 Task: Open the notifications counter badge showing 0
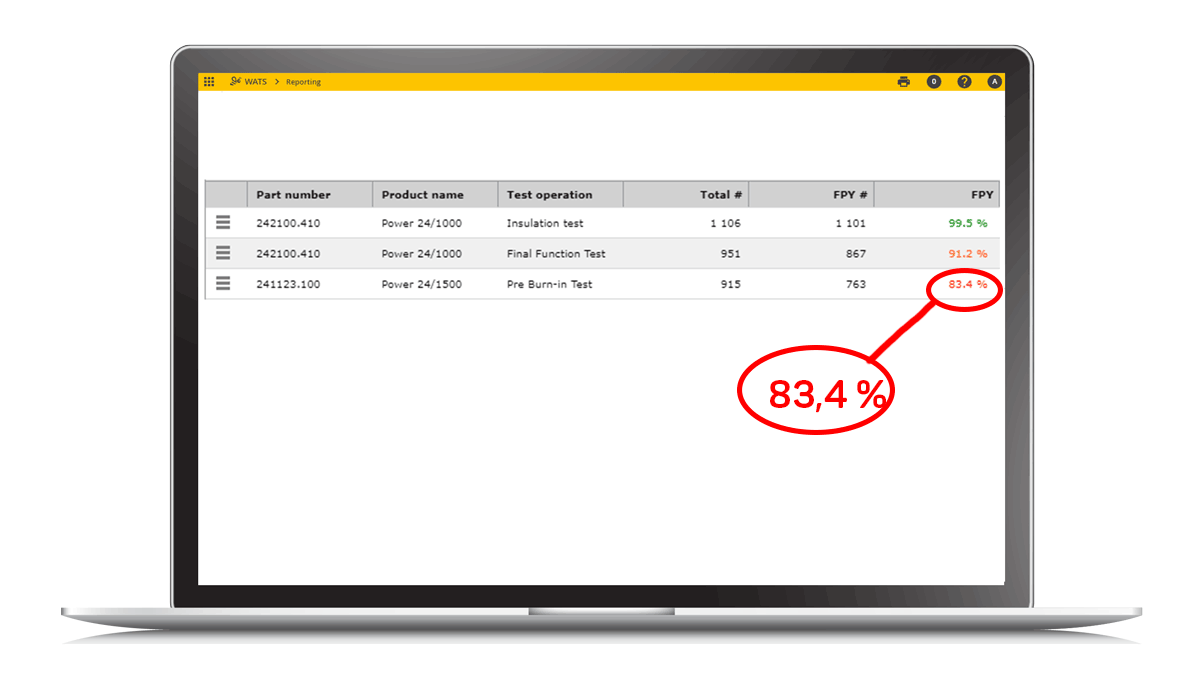click(934, 82)
